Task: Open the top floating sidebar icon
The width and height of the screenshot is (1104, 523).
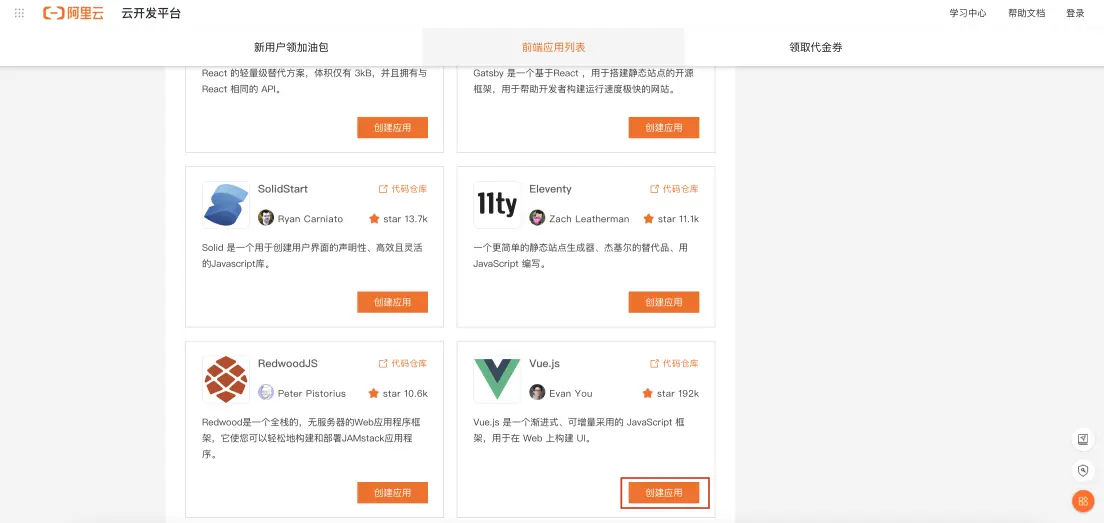Action: (1082, 439)
